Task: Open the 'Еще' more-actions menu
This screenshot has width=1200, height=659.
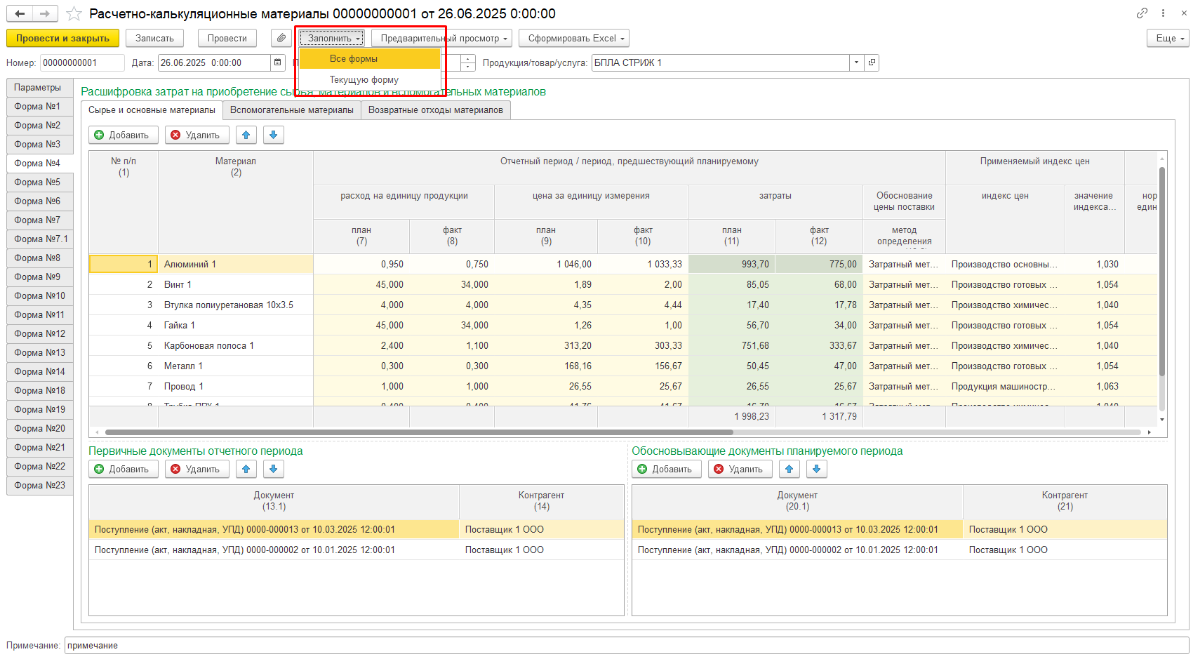Action: click(1166, 38)
